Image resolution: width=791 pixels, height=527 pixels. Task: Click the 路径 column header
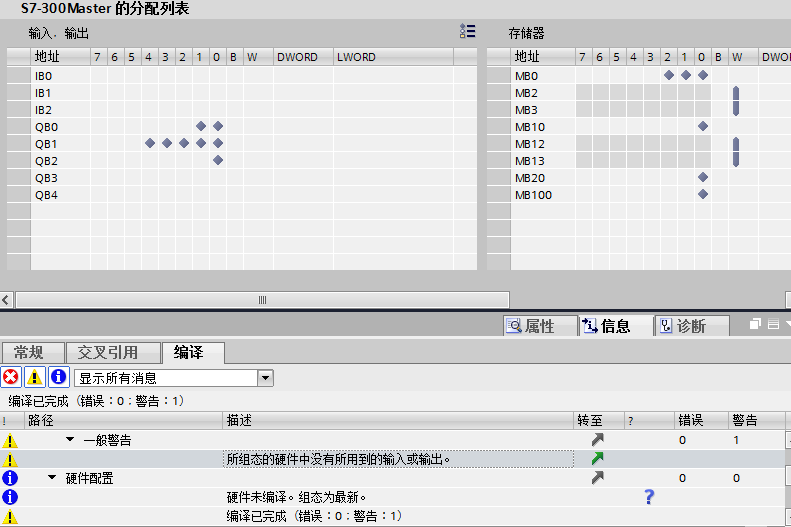pos(123,420)
